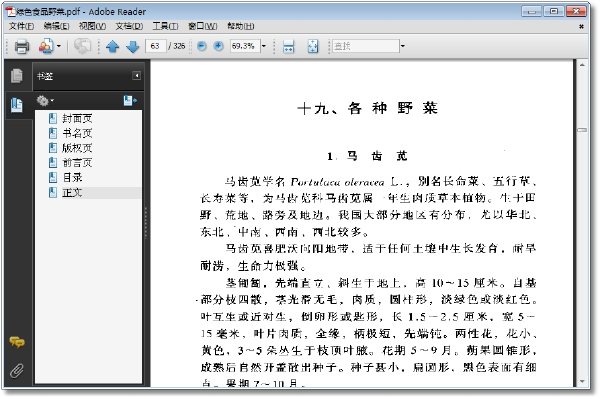Open the 帮助(H) menu
Viewport: 600px width, 399px height.
(x=241, y=26)
